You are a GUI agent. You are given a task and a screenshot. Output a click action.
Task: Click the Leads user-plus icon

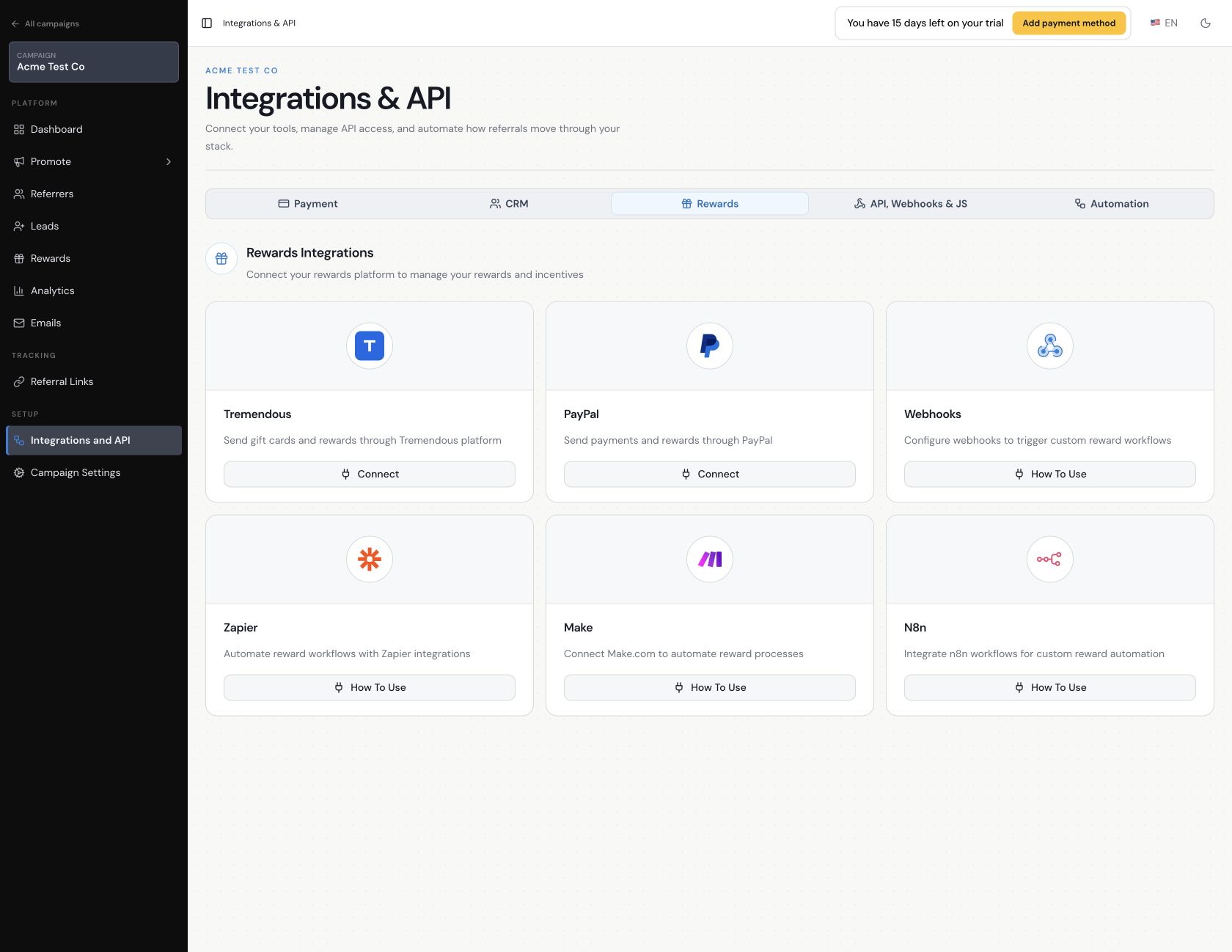(19, 226)
